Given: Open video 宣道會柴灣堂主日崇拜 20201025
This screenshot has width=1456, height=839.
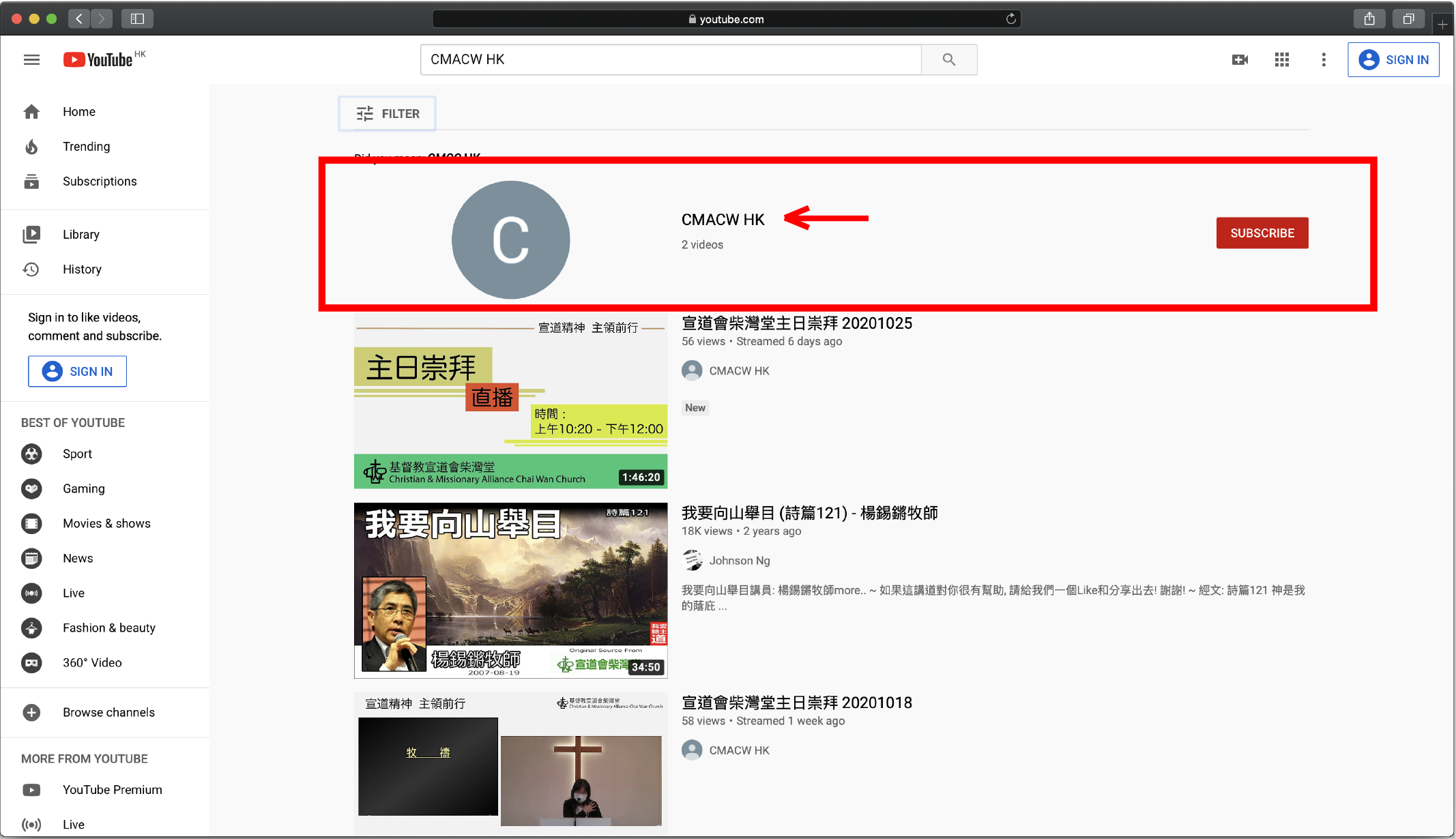Looking at the screenshot, I should [x=796, y=323].
